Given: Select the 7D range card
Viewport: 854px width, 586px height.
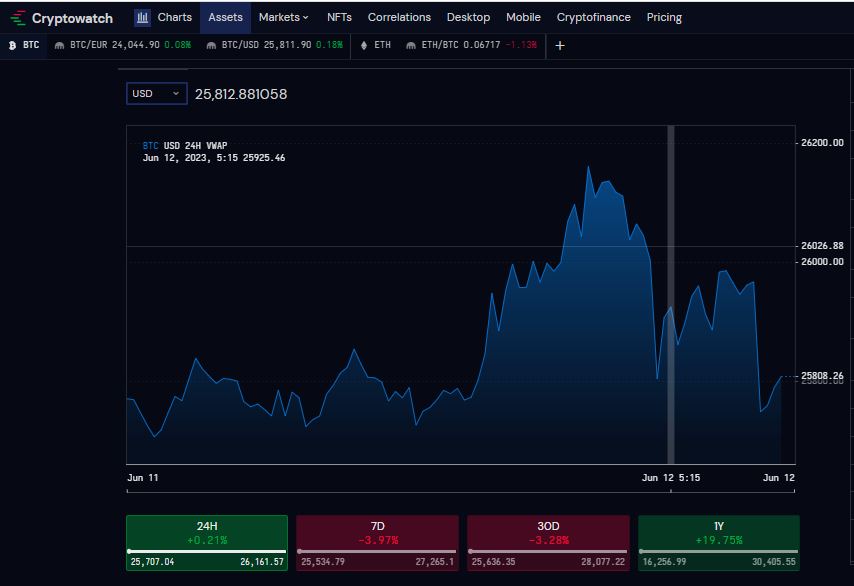Looking at the screenshot, I should 377,542.
